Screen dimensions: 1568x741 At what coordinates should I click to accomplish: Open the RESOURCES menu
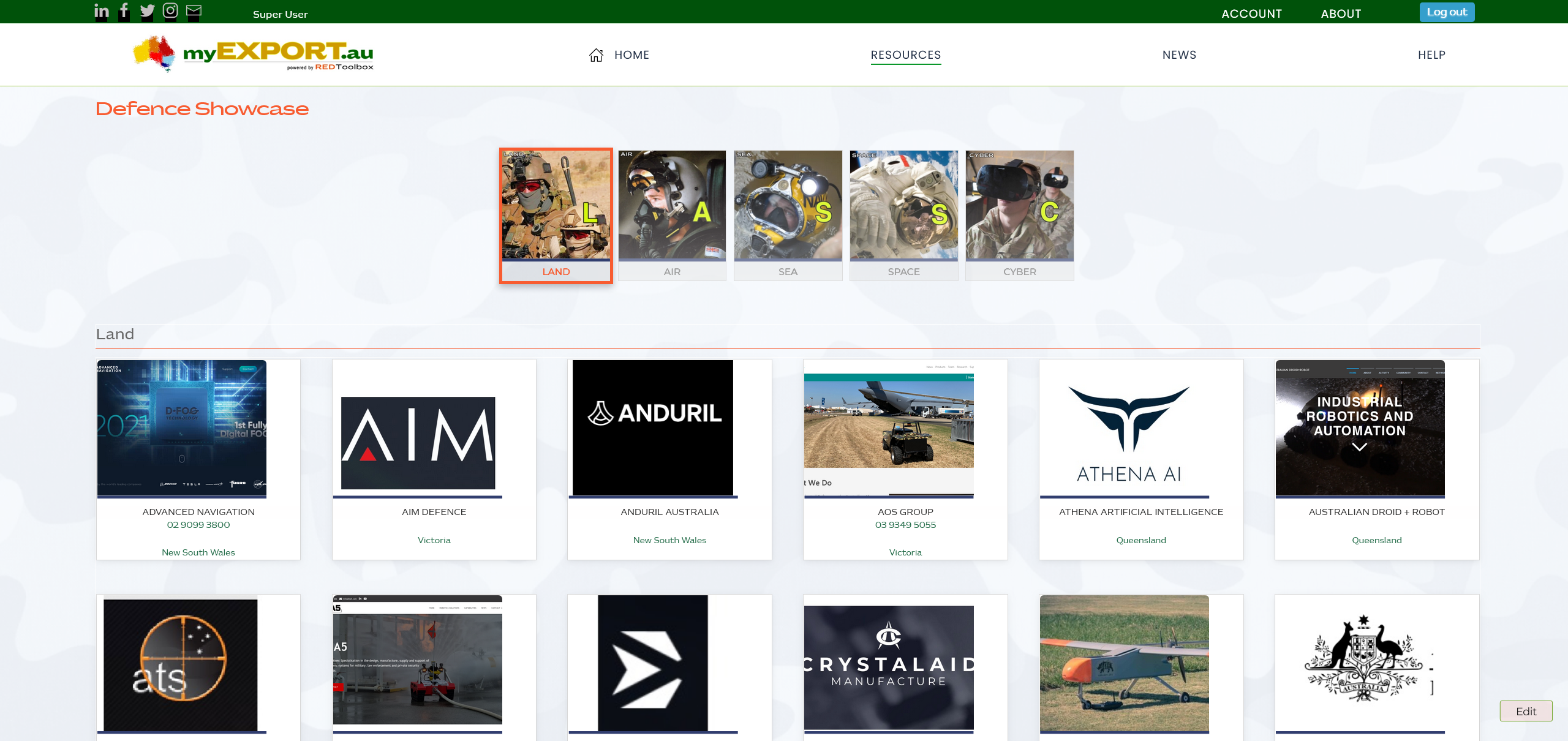point(906,55)
